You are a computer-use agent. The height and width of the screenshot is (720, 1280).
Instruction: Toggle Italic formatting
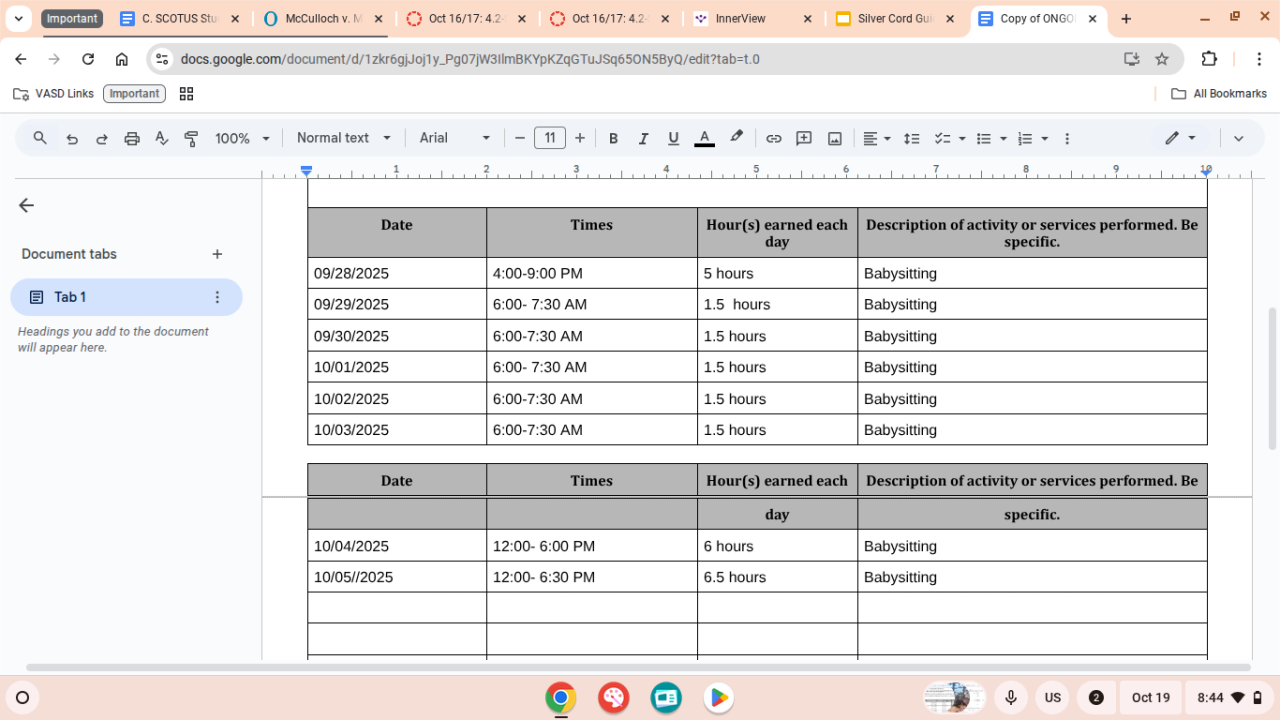pyautogui.click(x=643, y=139)
